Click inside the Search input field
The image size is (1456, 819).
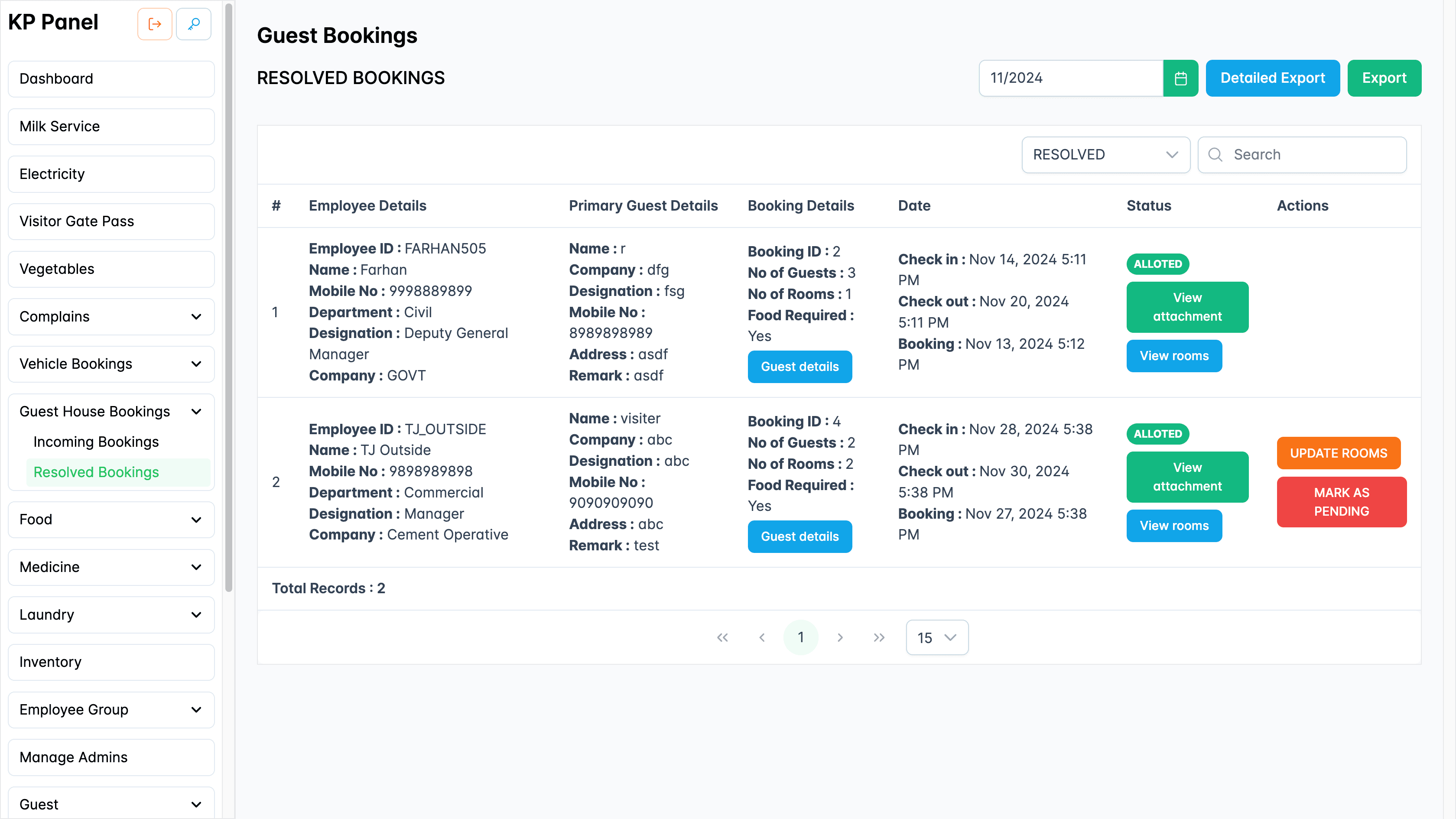tap(1311, 154)
